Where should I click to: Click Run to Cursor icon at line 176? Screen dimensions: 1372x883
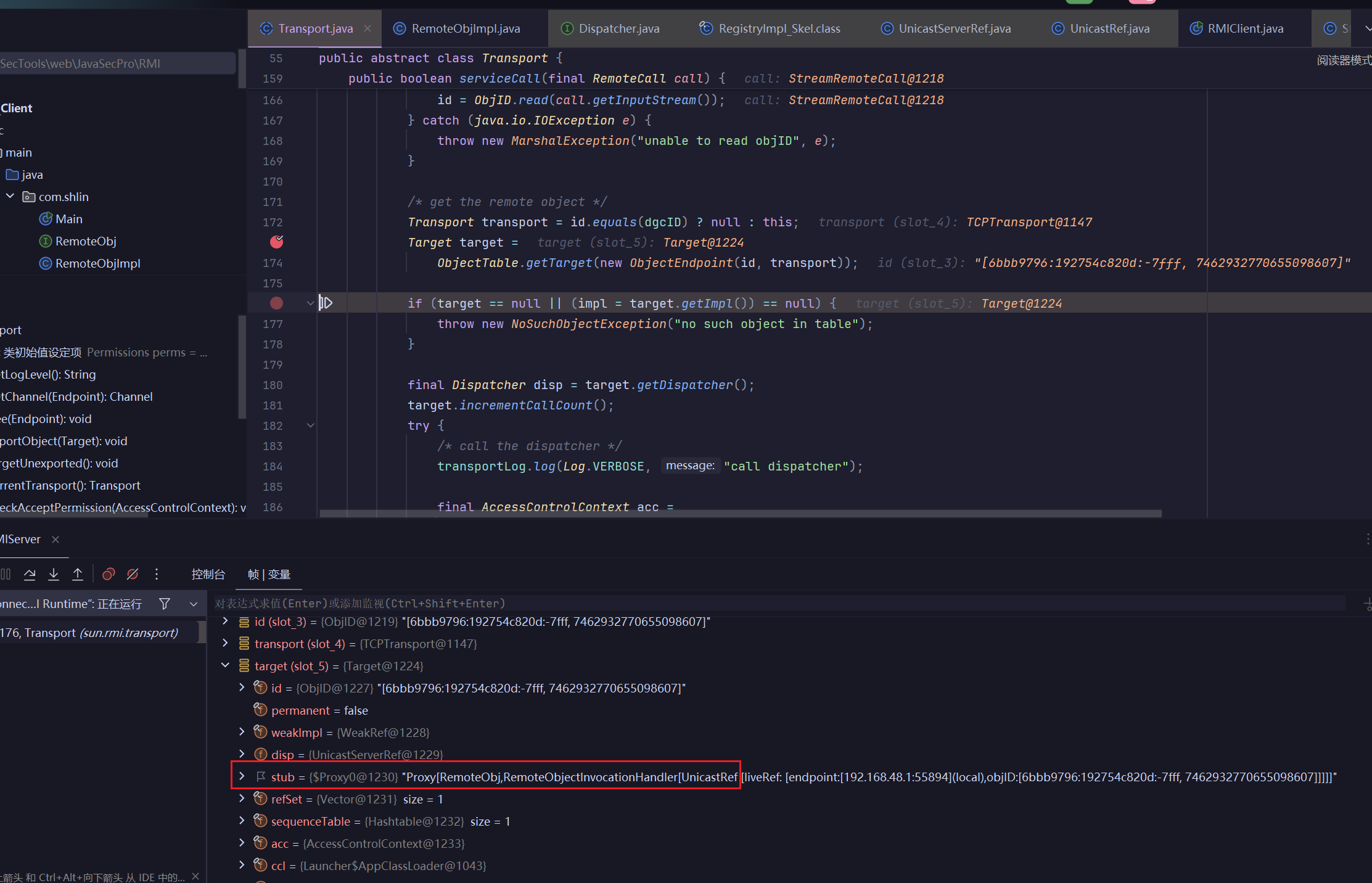[x=326, y=303]
